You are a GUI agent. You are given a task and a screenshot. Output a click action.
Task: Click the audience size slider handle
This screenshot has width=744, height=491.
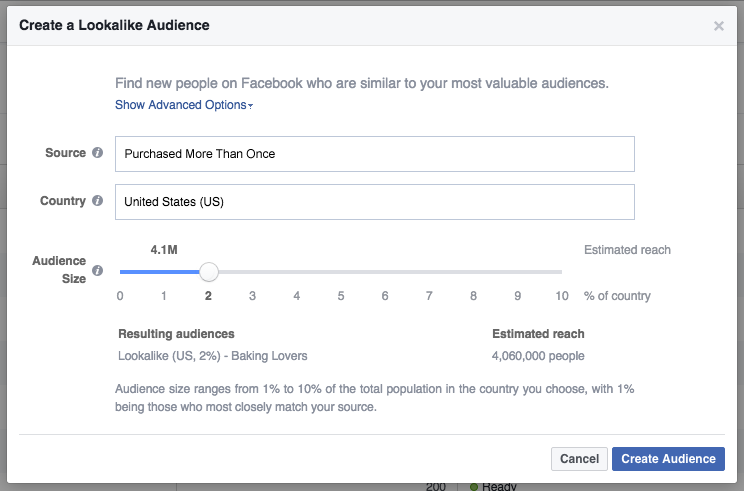(x=208, y=272)
